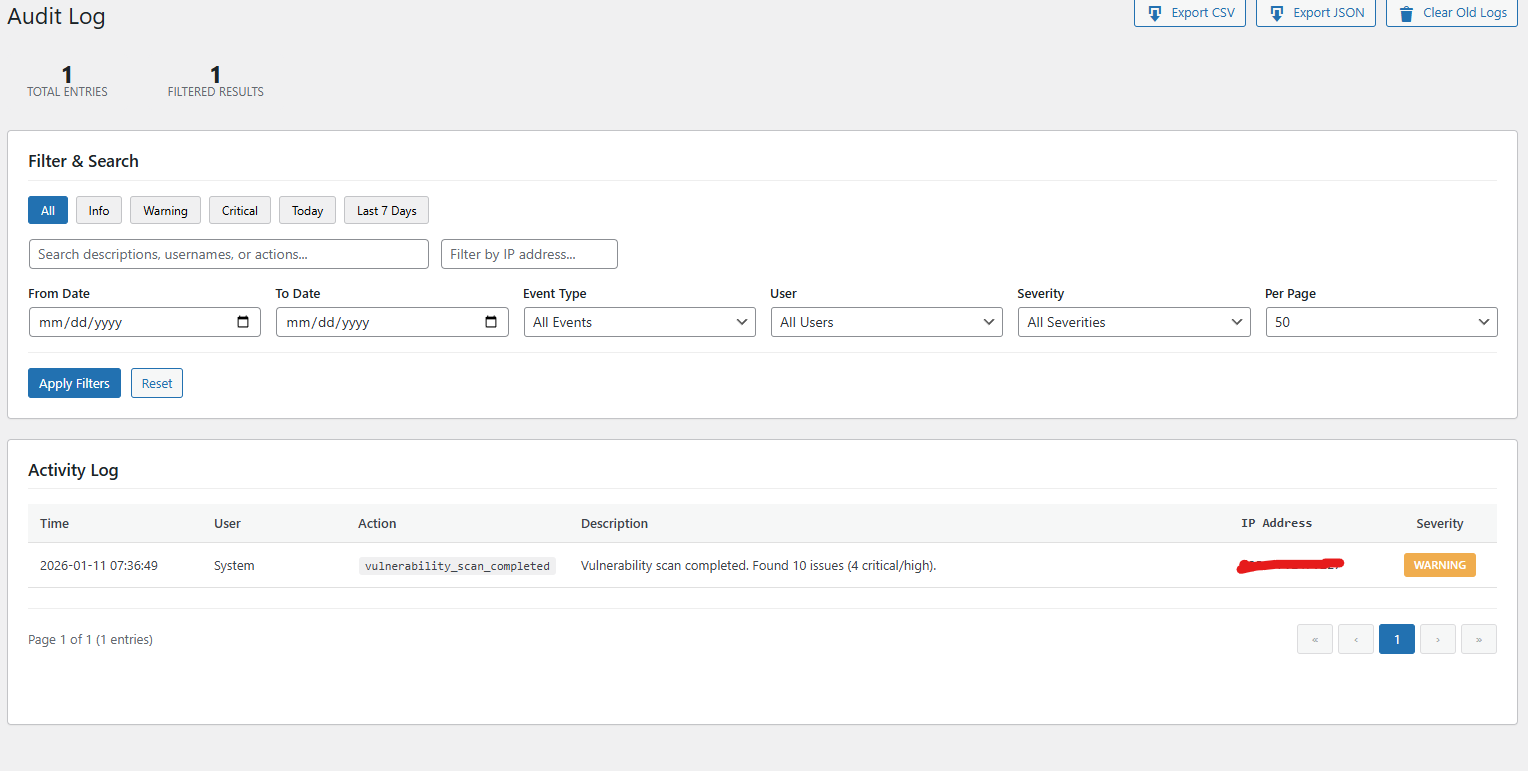Open the calendar picker in From Date field
Viewport: 1528px width, 771px height.
[x=243, y=321]
